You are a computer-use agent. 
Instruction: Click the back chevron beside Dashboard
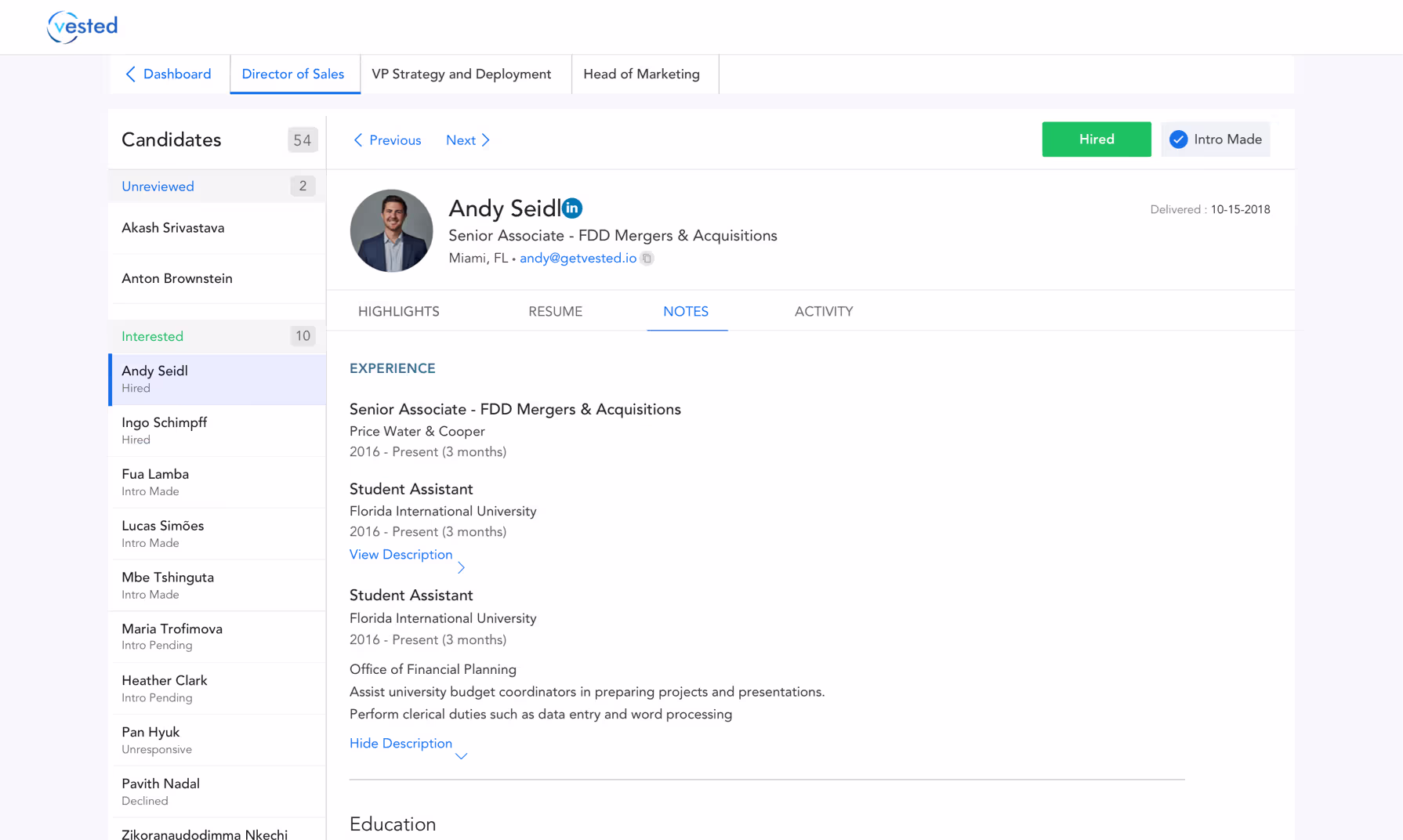click(x=130, y=74)
